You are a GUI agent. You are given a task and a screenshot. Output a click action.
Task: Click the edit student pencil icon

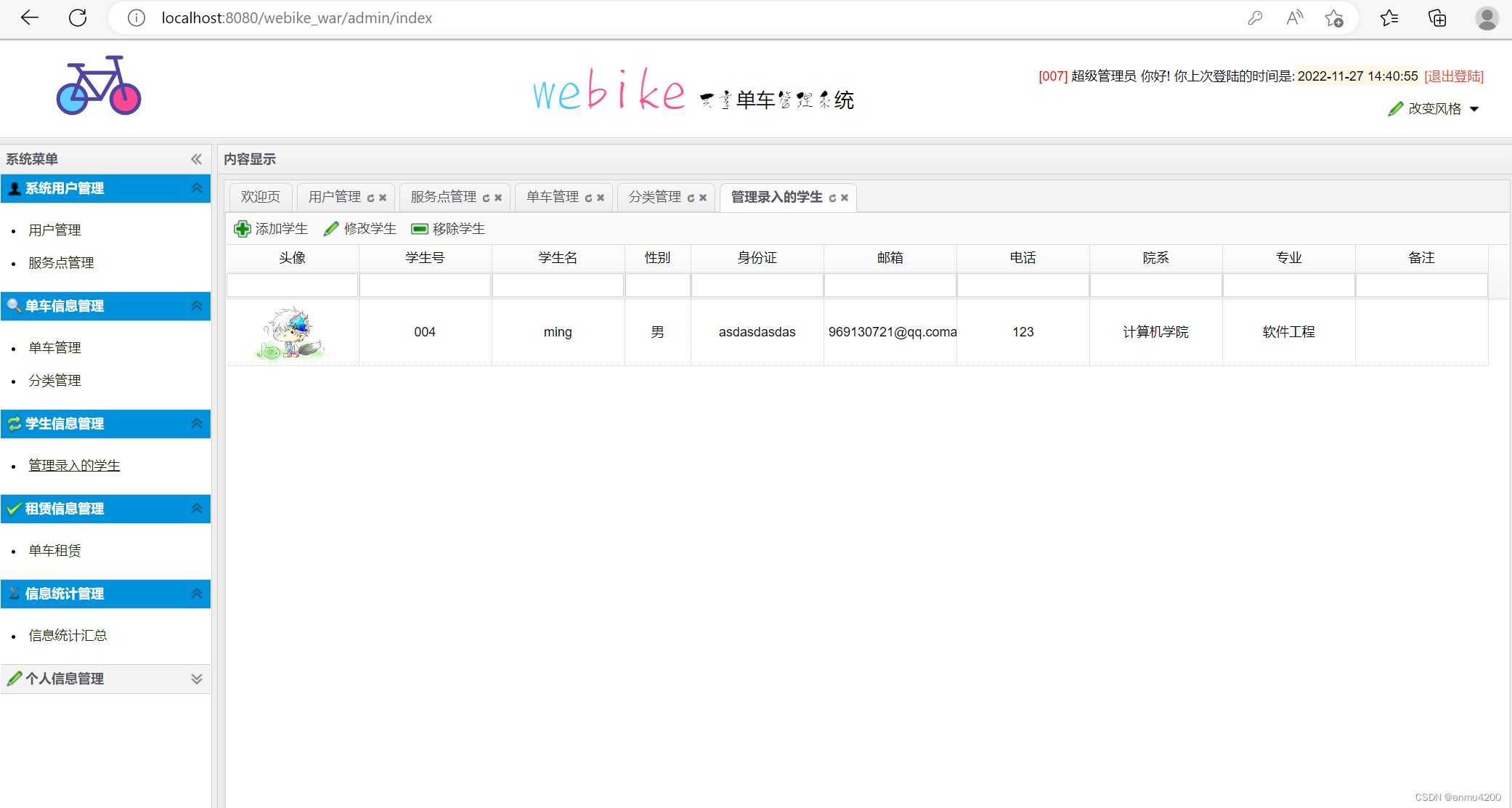[331, 229]
